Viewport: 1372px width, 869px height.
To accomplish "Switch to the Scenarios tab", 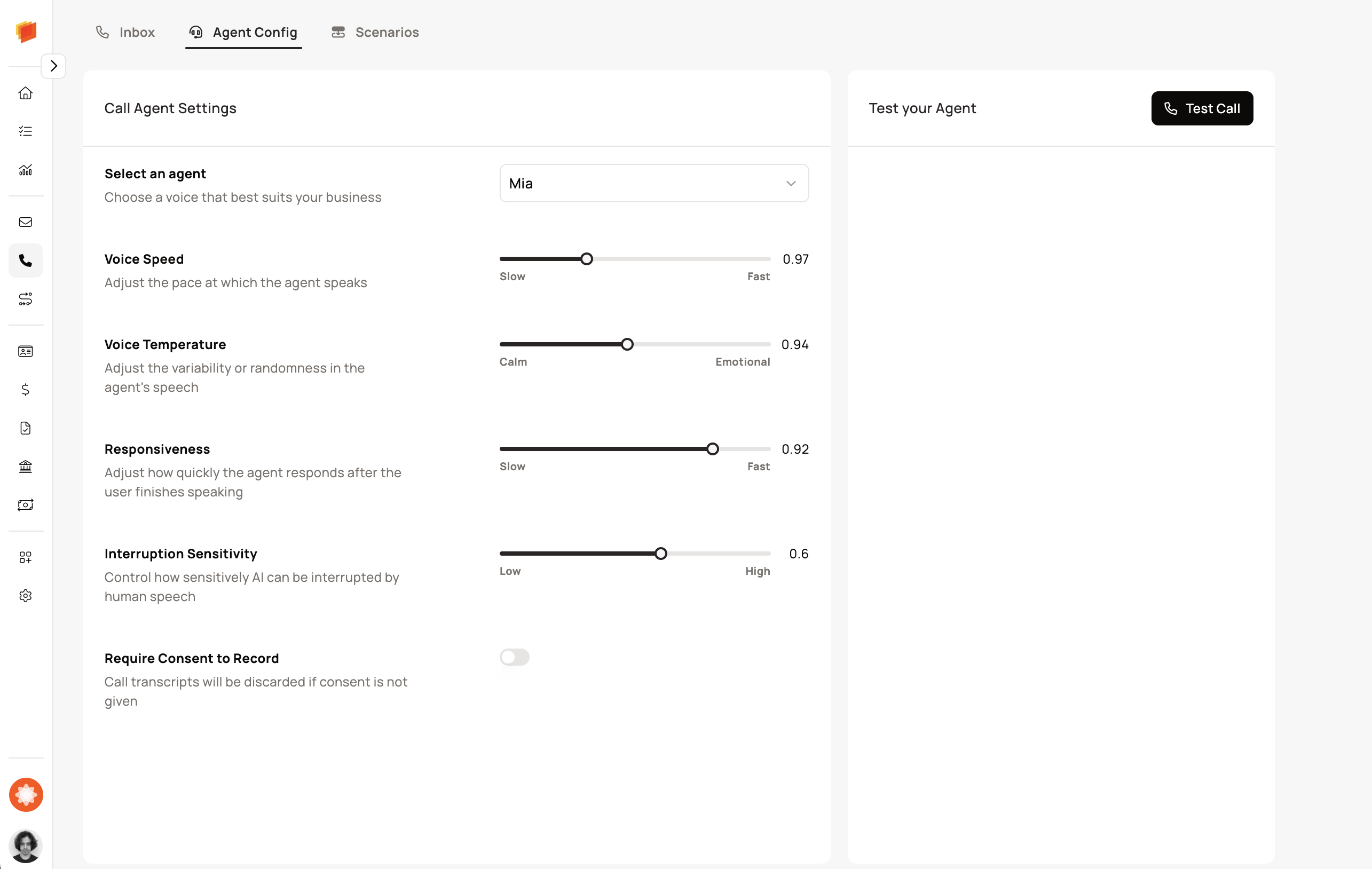I will [375, 33].
